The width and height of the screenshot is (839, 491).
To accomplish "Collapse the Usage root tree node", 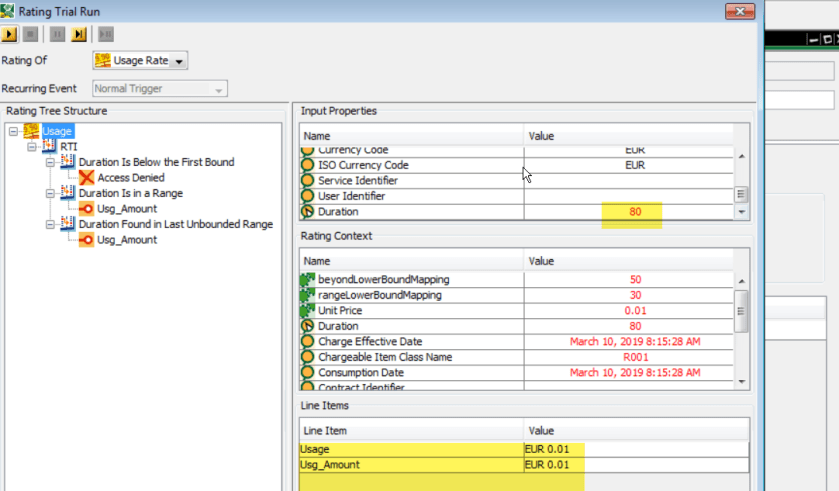I will click(x=12, y=131).
